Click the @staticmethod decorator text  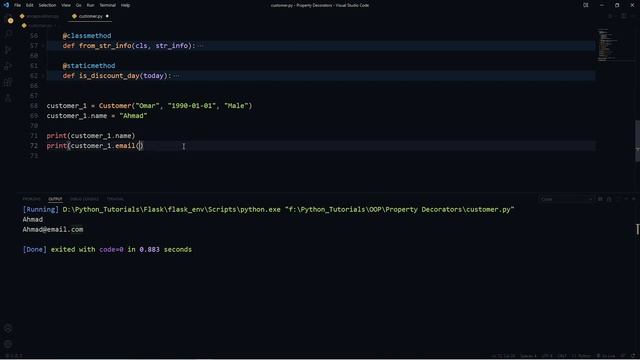pos(89,66)
